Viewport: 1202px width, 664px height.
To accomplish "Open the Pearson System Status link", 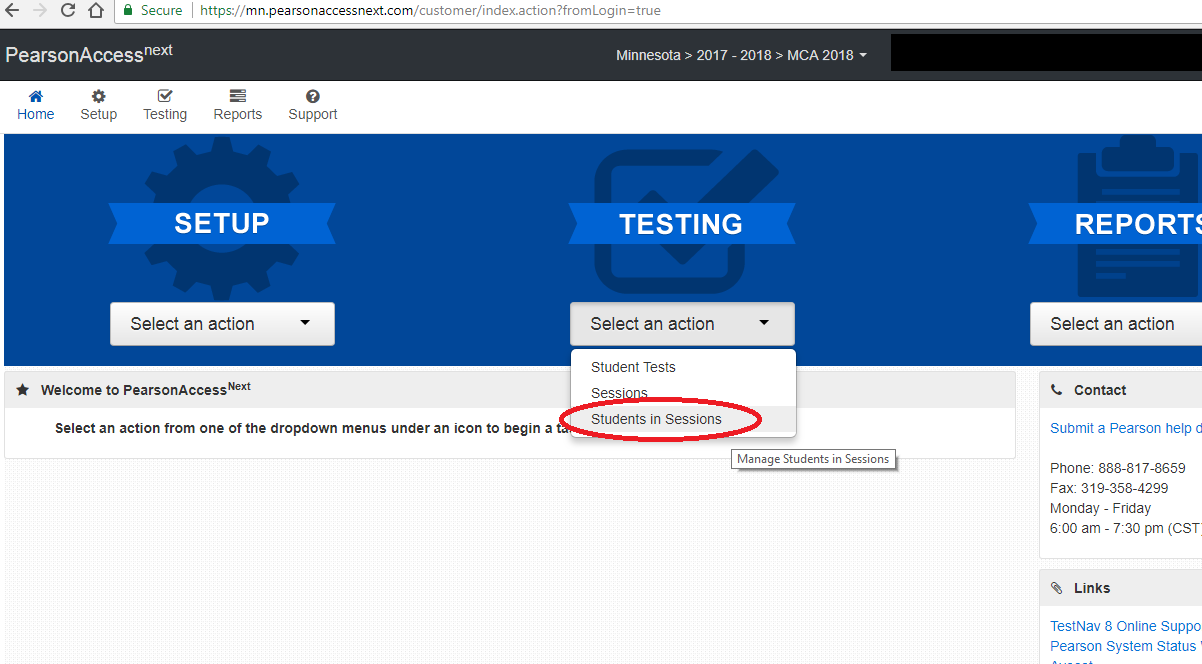I will [x=1126, y=646].
